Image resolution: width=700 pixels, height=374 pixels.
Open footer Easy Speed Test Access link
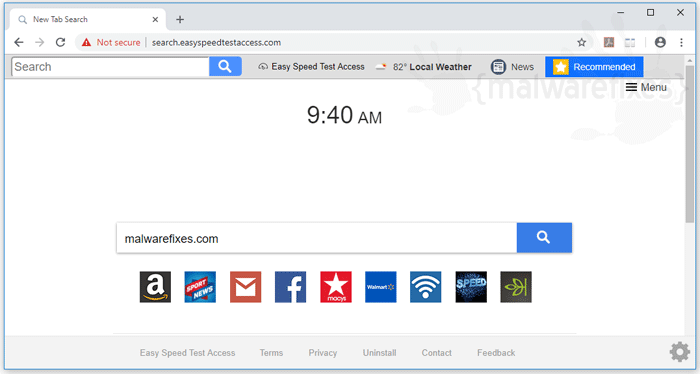click(188, 353)
